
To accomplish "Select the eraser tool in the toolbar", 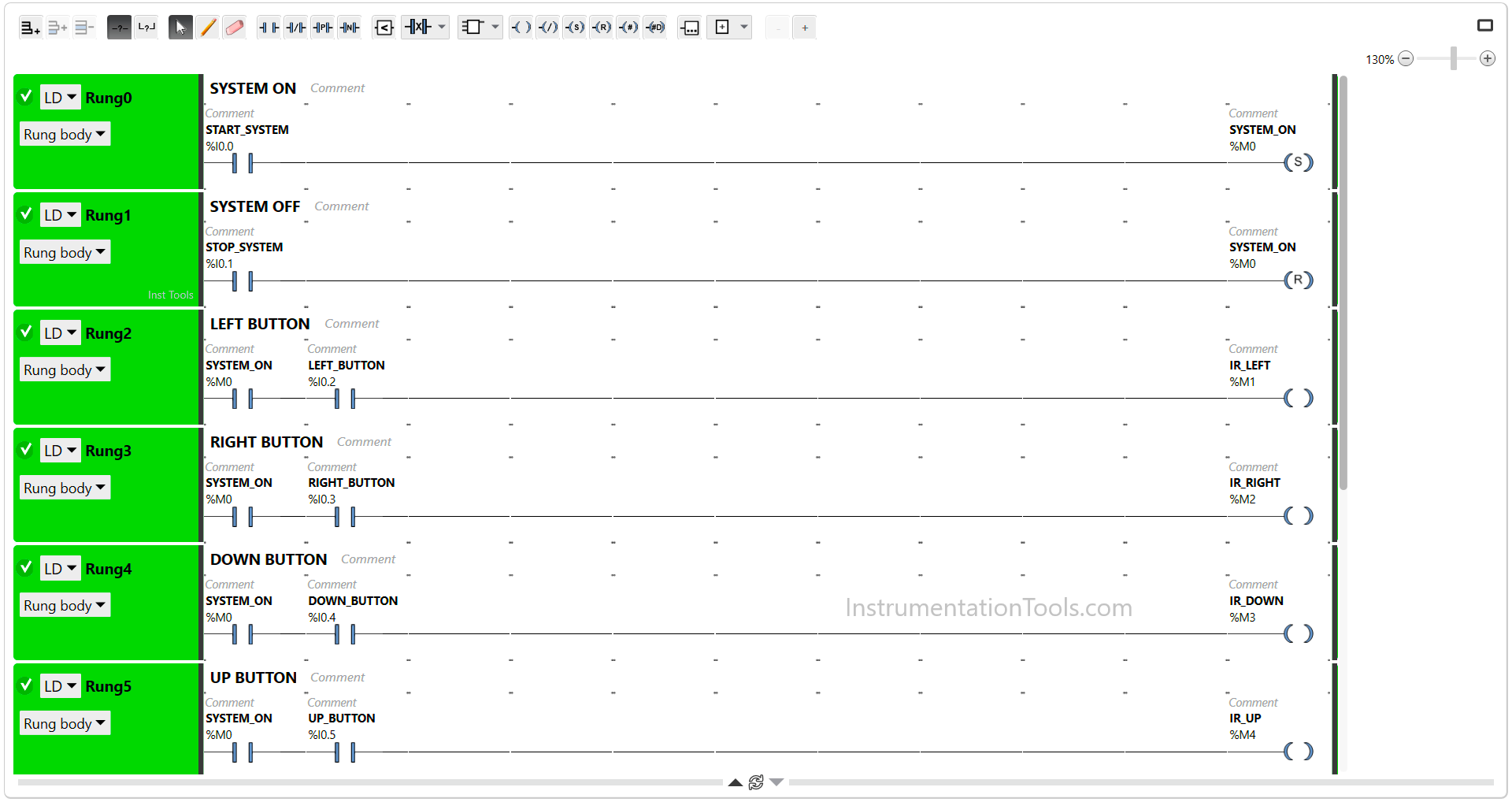I will pyautogui.click(x=235, y=28).
